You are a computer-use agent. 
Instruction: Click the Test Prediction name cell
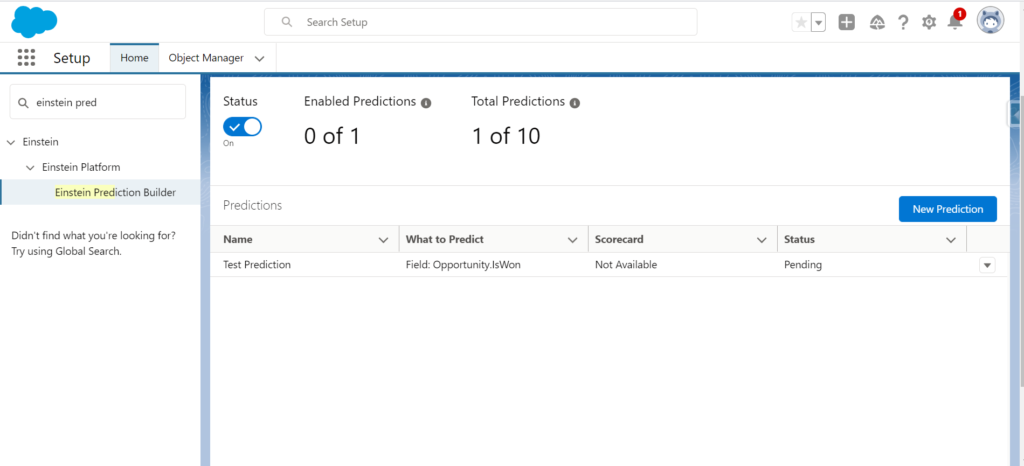pyautogui.click(x=257, y=265)
